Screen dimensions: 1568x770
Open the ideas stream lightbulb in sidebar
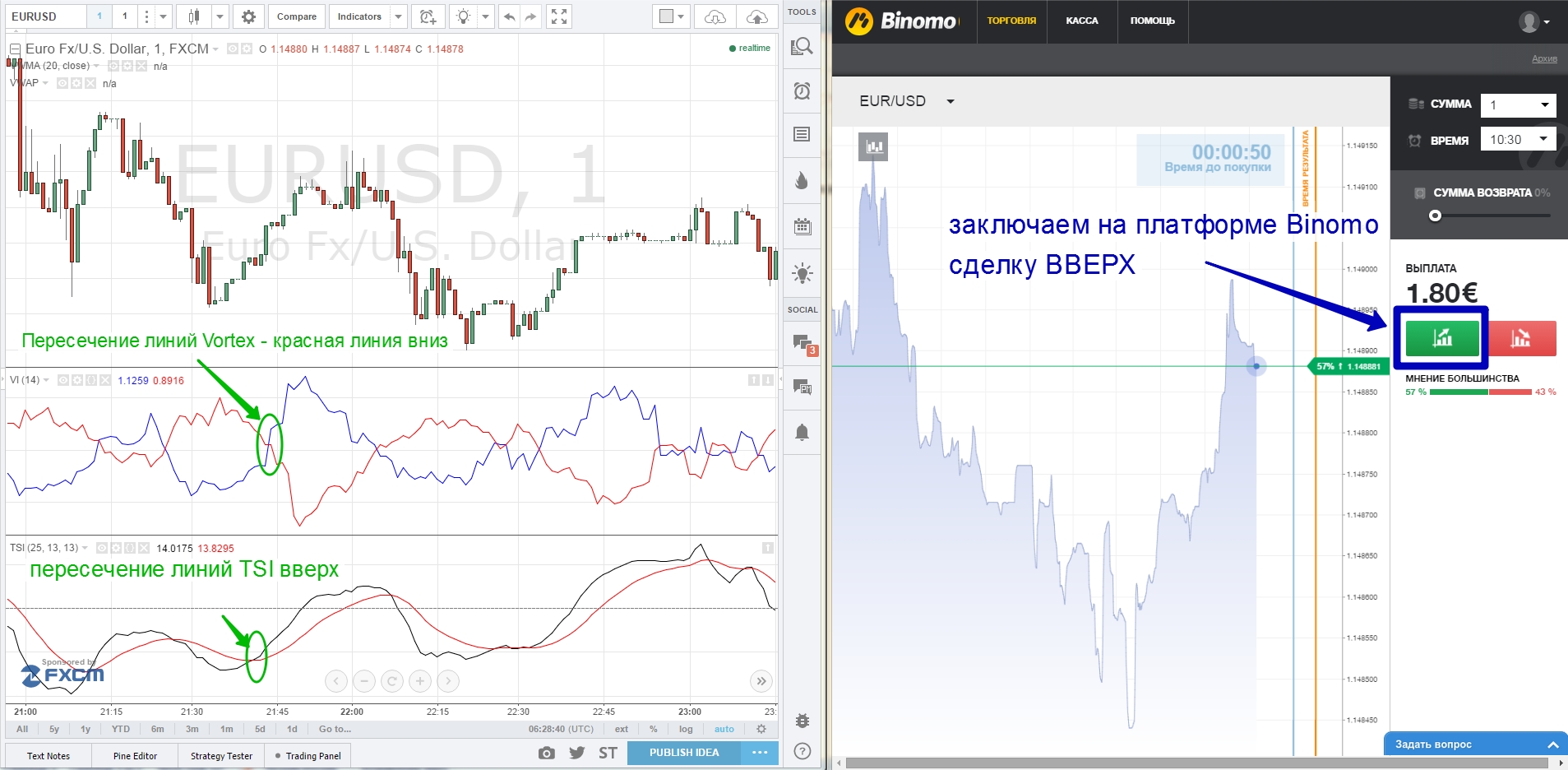click(x=803, y=273)
